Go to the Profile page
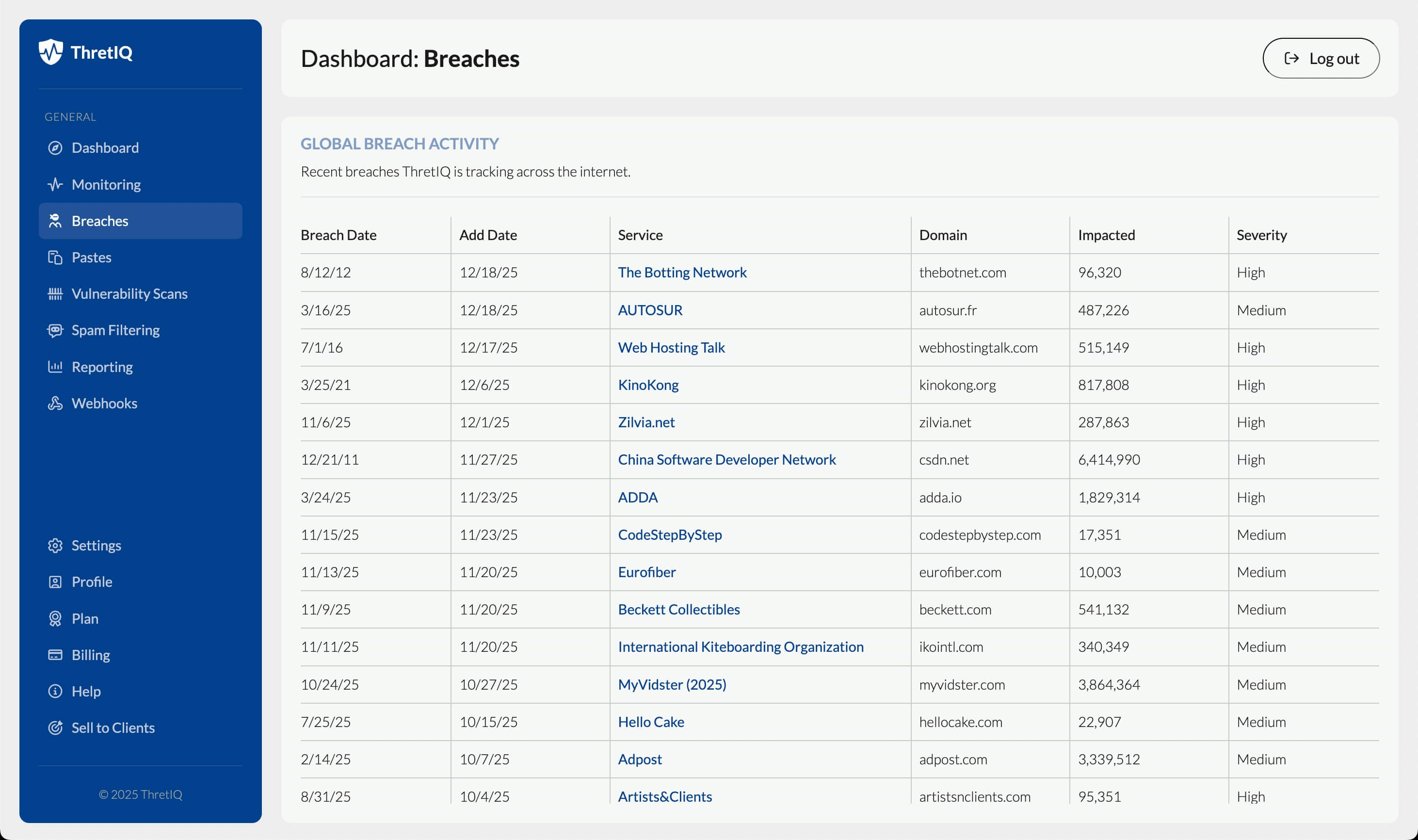The width and height of the screenshot is (1418, 840). point(92,582)
